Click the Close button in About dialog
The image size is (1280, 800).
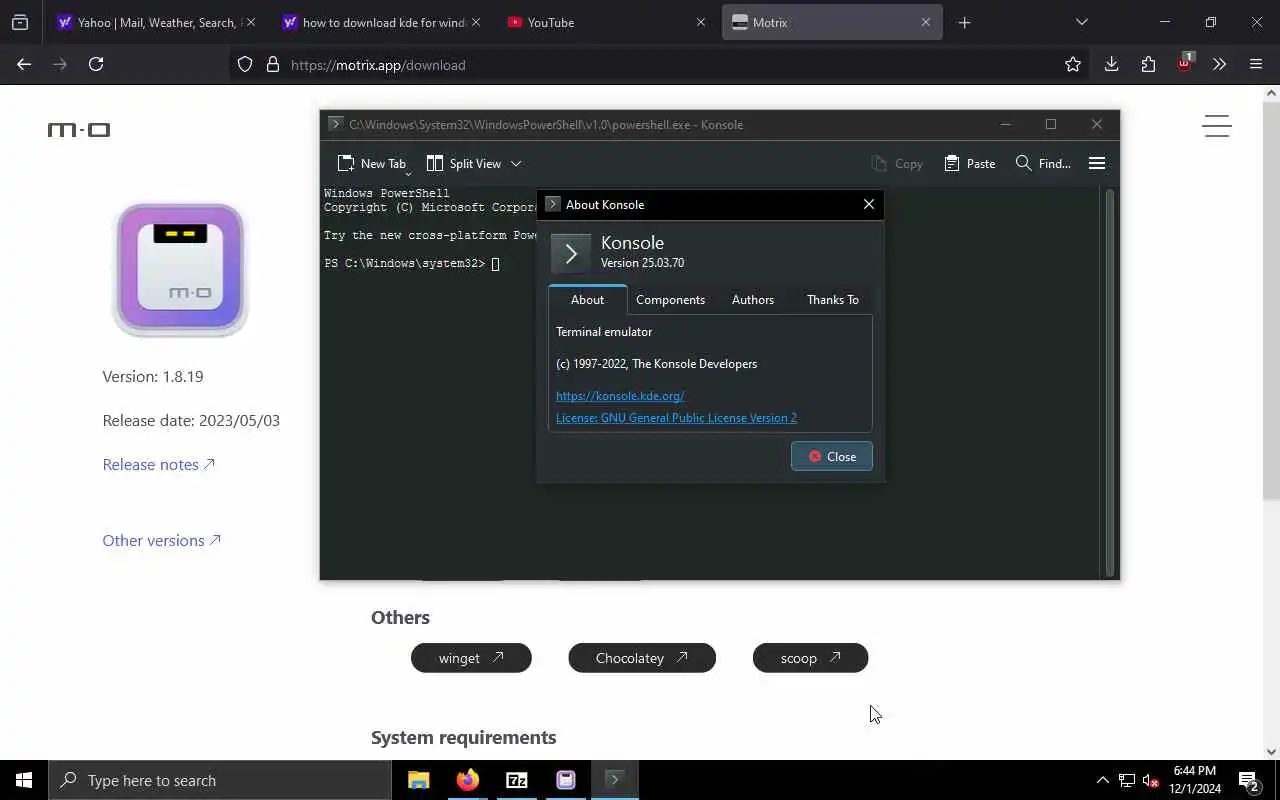(832, 457)
